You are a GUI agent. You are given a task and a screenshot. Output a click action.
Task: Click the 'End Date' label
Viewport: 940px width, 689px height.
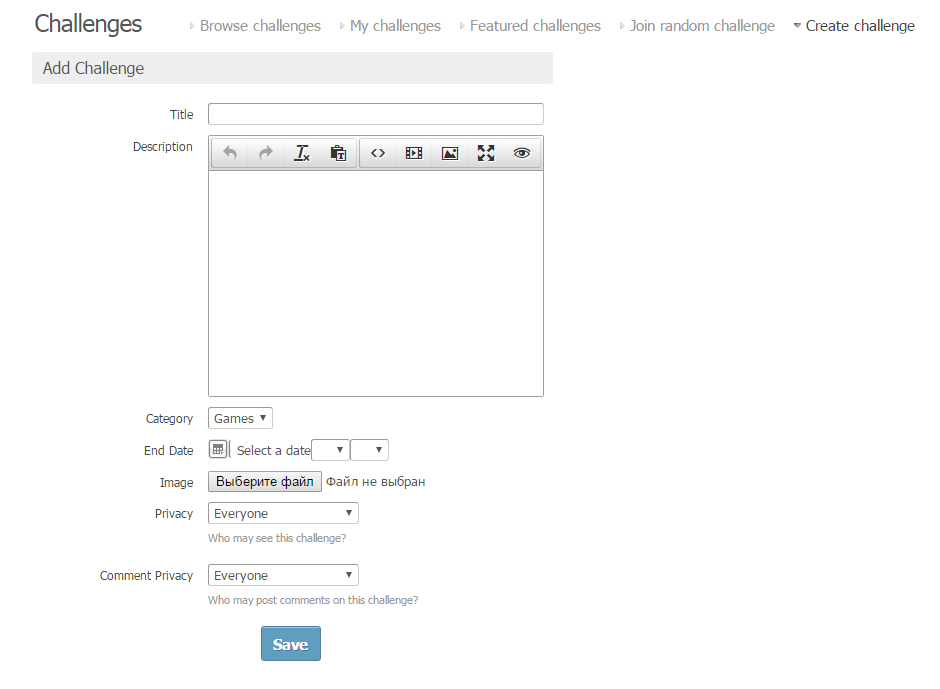pos(168,450)
